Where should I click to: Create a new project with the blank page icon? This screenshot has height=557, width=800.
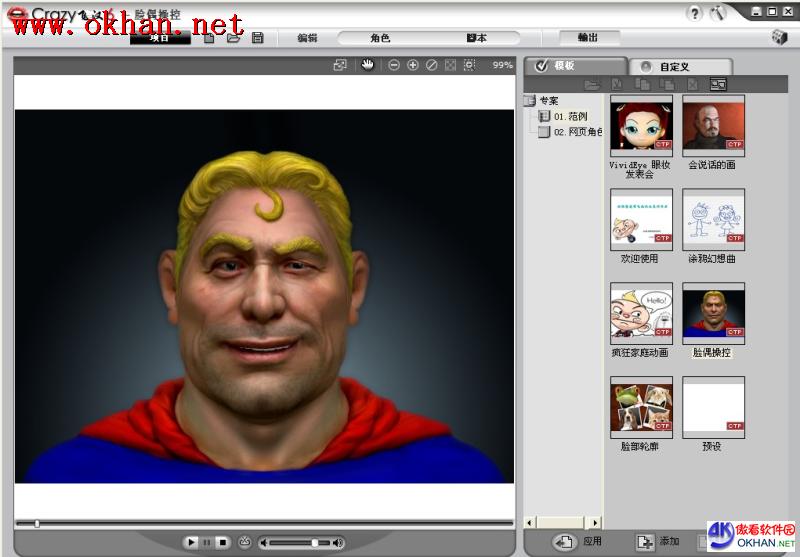point(209,38)
